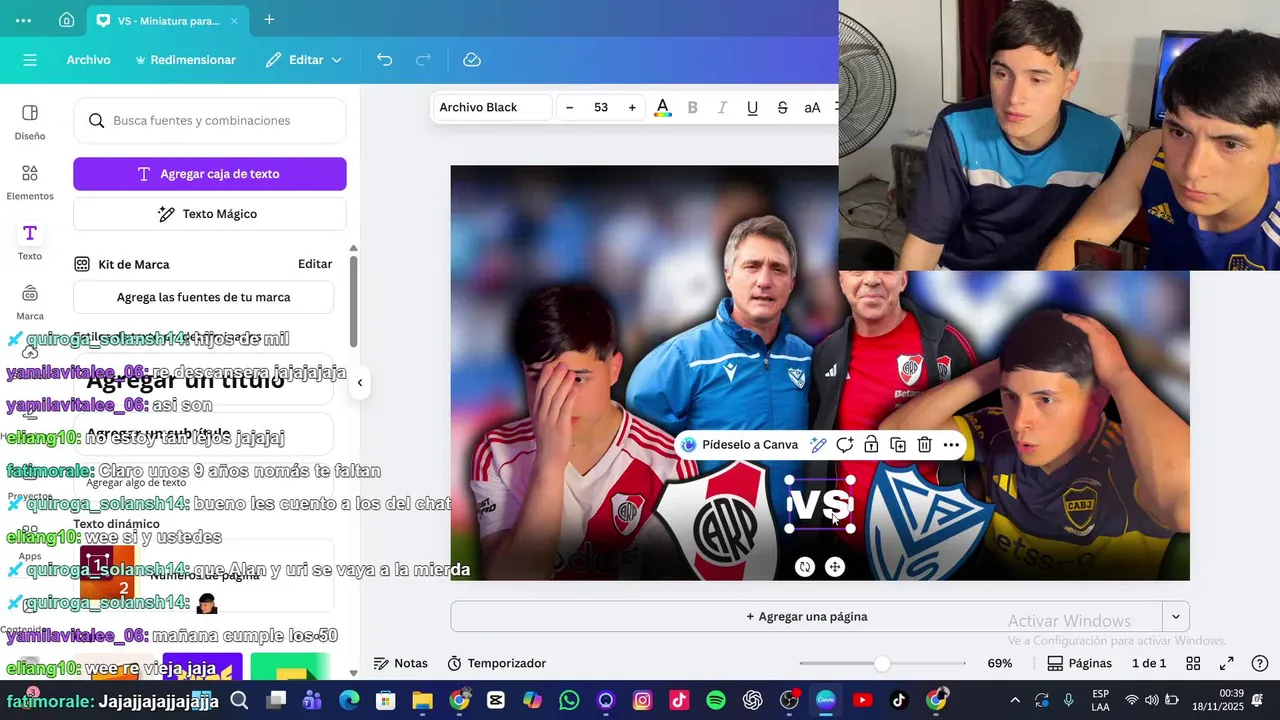Click the zoom slider

[882, 663]
